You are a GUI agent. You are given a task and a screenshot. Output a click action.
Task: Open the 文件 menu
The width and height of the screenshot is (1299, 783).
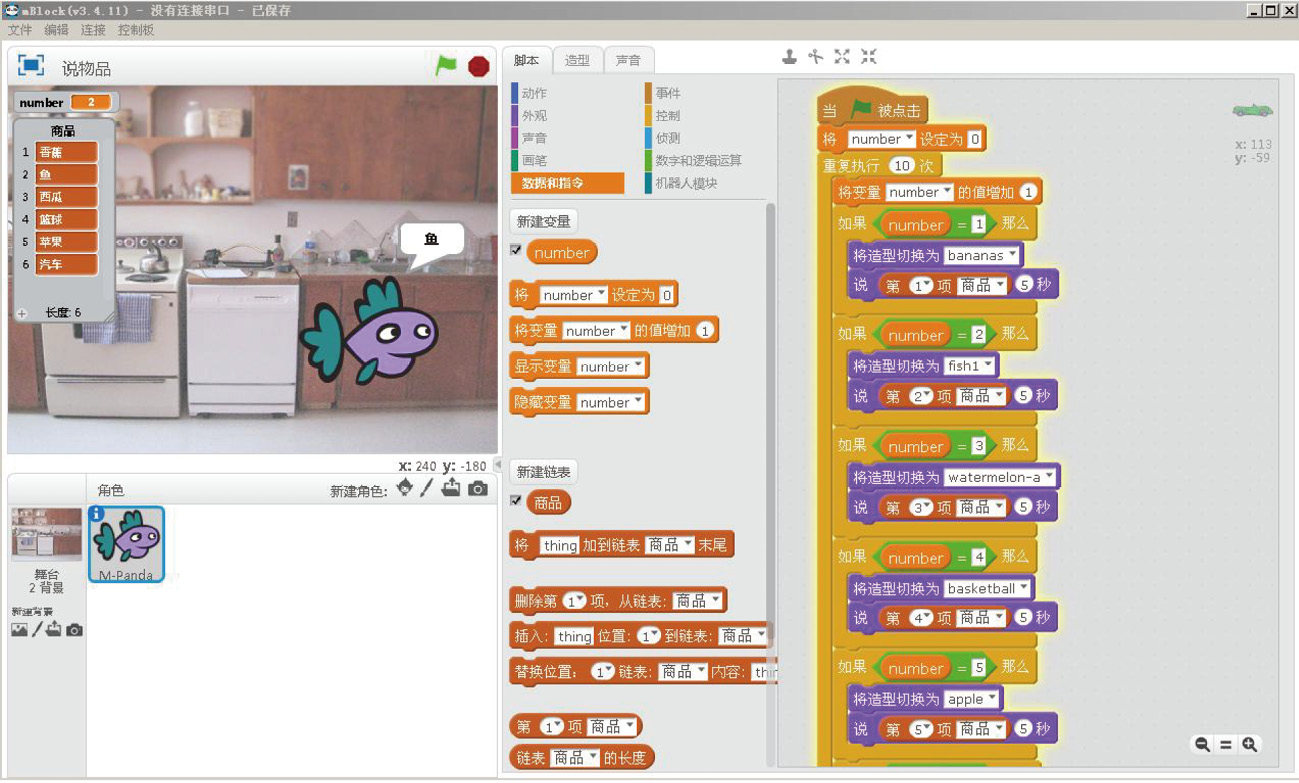(20, 30)
